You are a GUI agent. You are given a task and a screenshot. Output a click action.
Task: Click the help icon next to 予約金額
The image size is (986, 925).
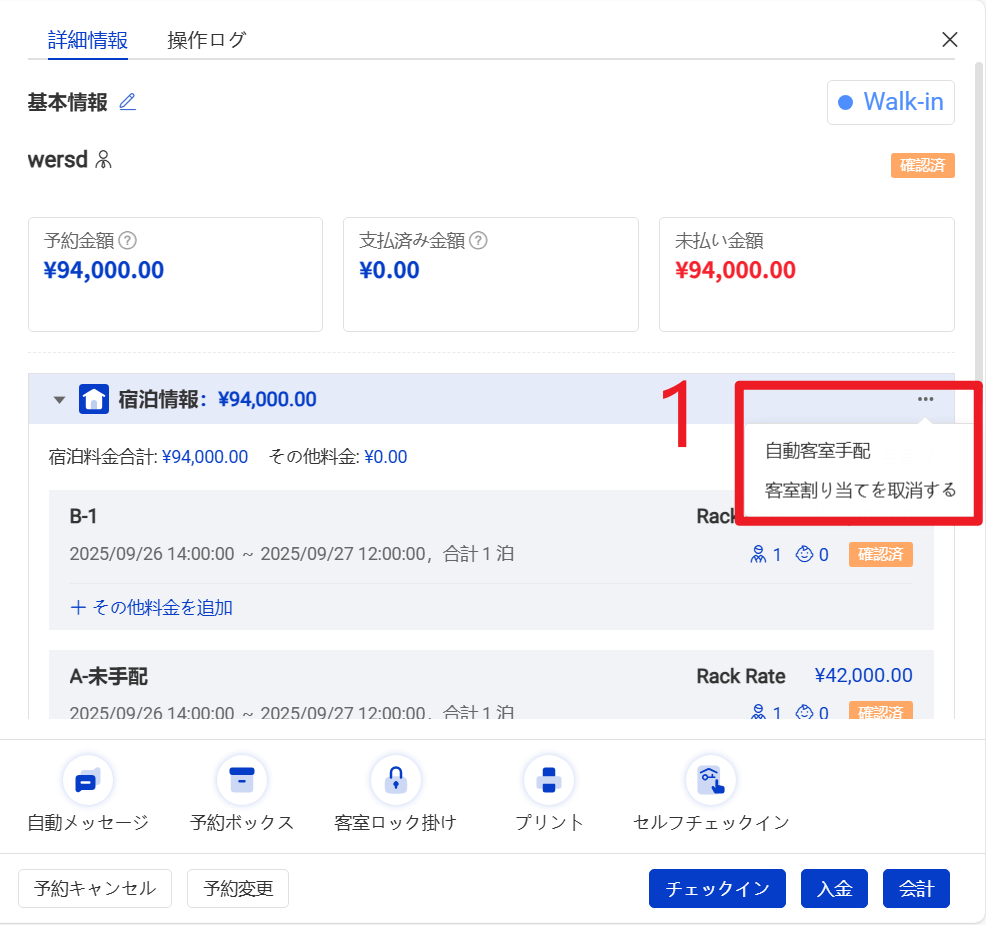[128, 241]
